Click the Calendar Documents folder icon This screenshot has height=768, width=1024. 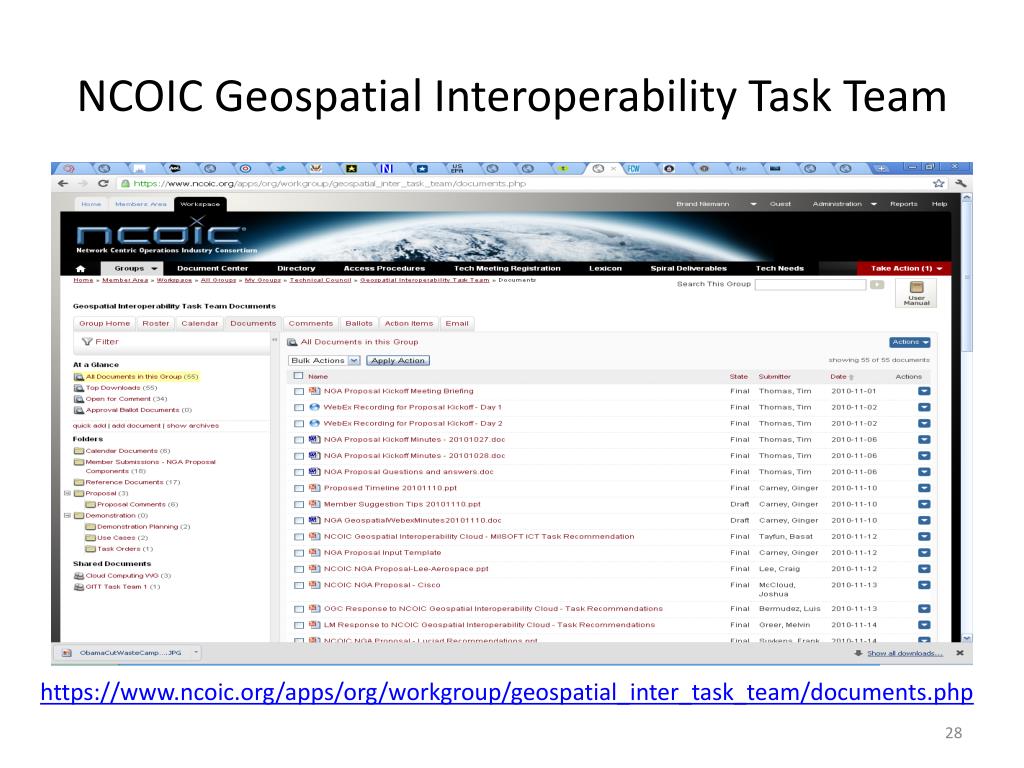79,451
